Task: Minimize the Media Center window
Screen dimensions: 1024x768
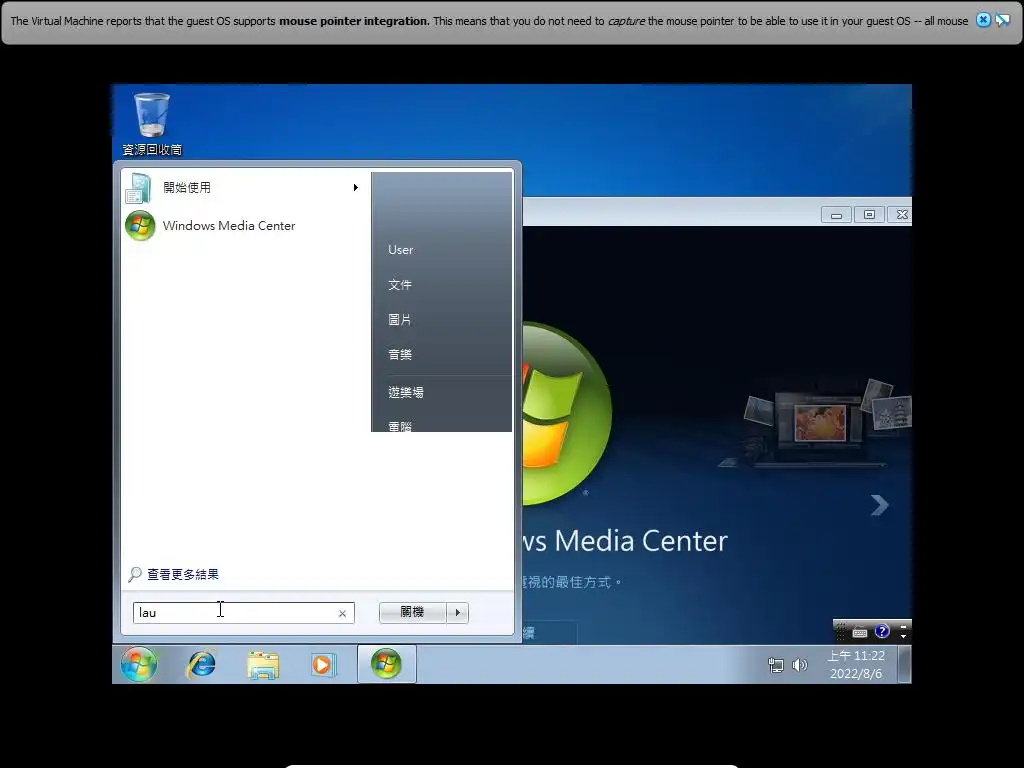Action: pyautogui.click(x=837, y=215)
